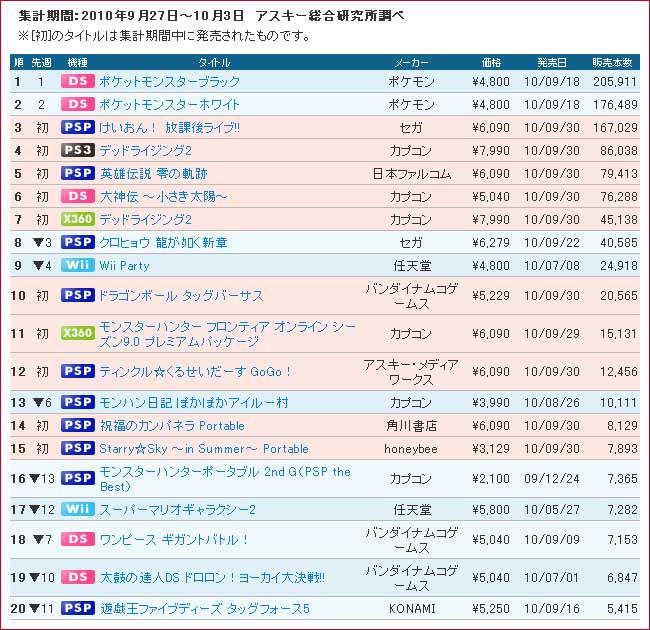650x630 pixels.
Task: Open 大神伝 ～小さき太陽～ link
Action: tap(163, 196)
